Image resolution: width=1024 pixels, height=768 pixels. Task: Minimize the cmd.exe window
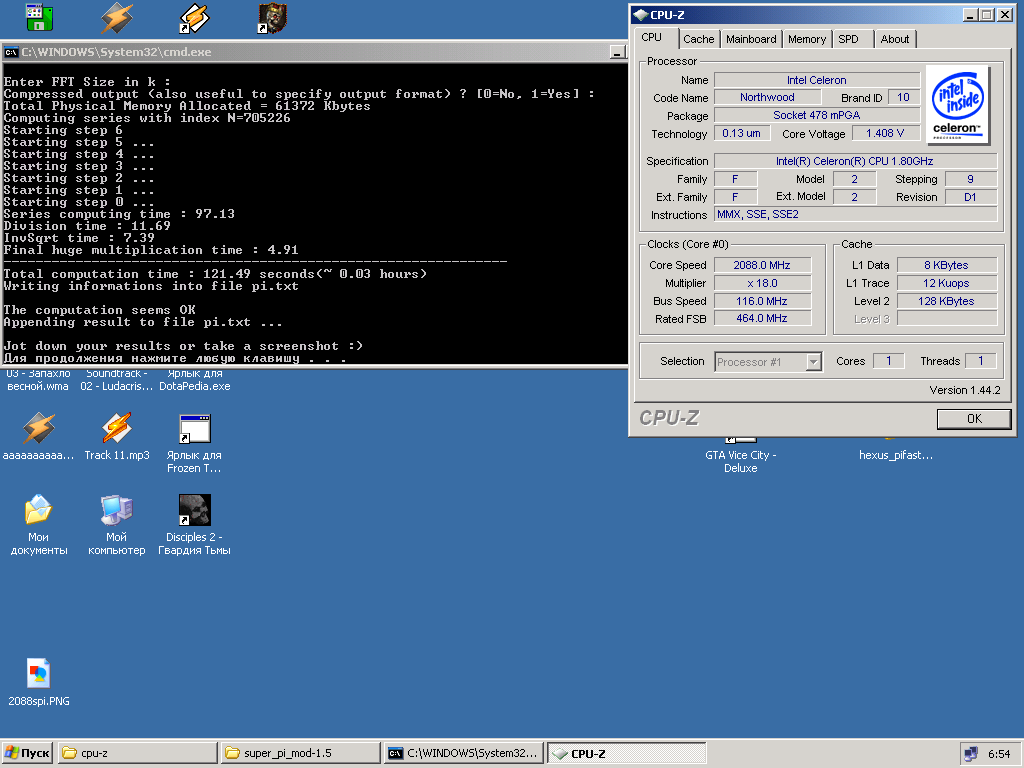pyautogui.click(x=617, y=52)
